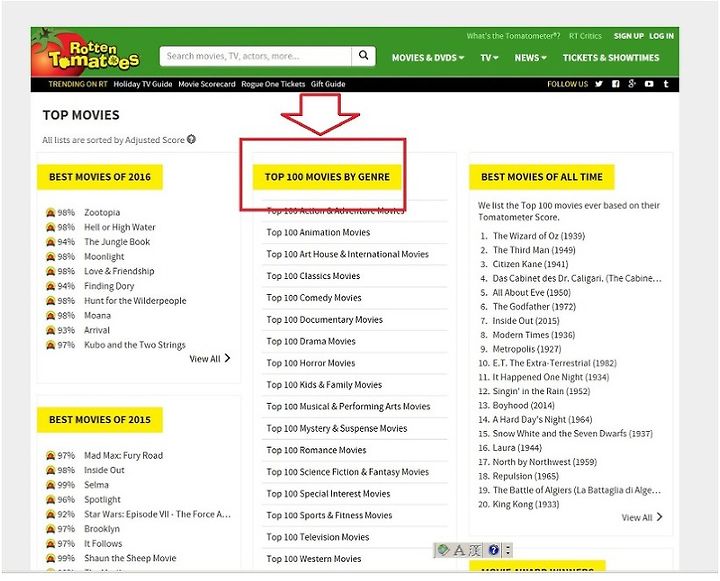Open Rotten Tomatoes Twitter page icon
This screenshot has width=720, height=581.
point(599,84)
